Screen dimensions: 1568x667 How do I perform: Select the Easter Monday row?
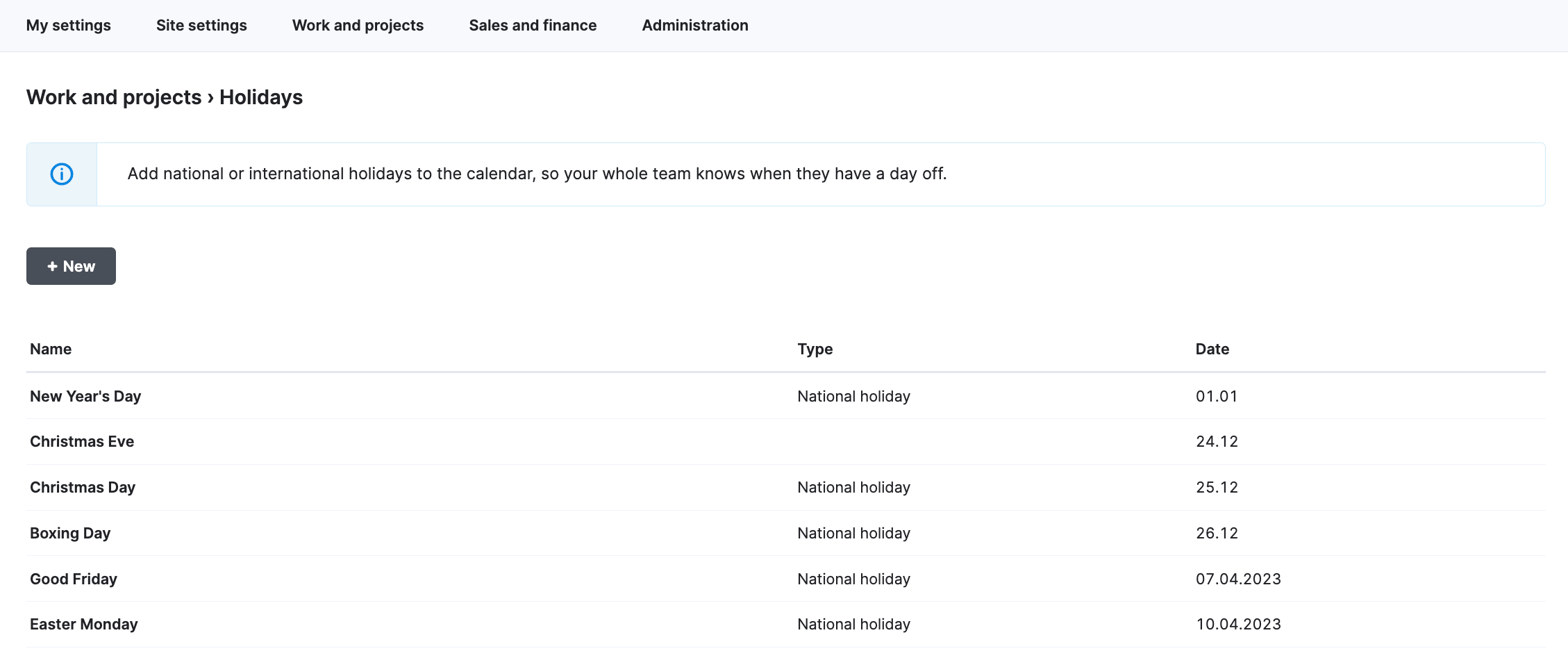click(83, 624)
